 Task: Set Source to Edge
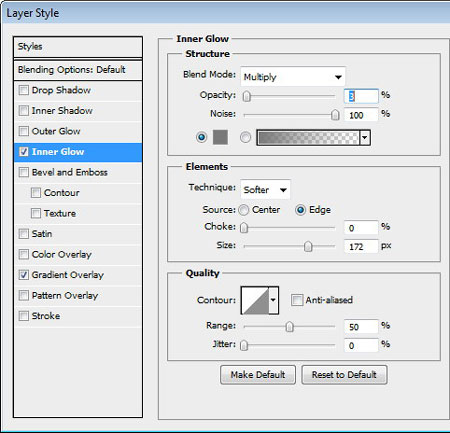click(x=300, y=210)
